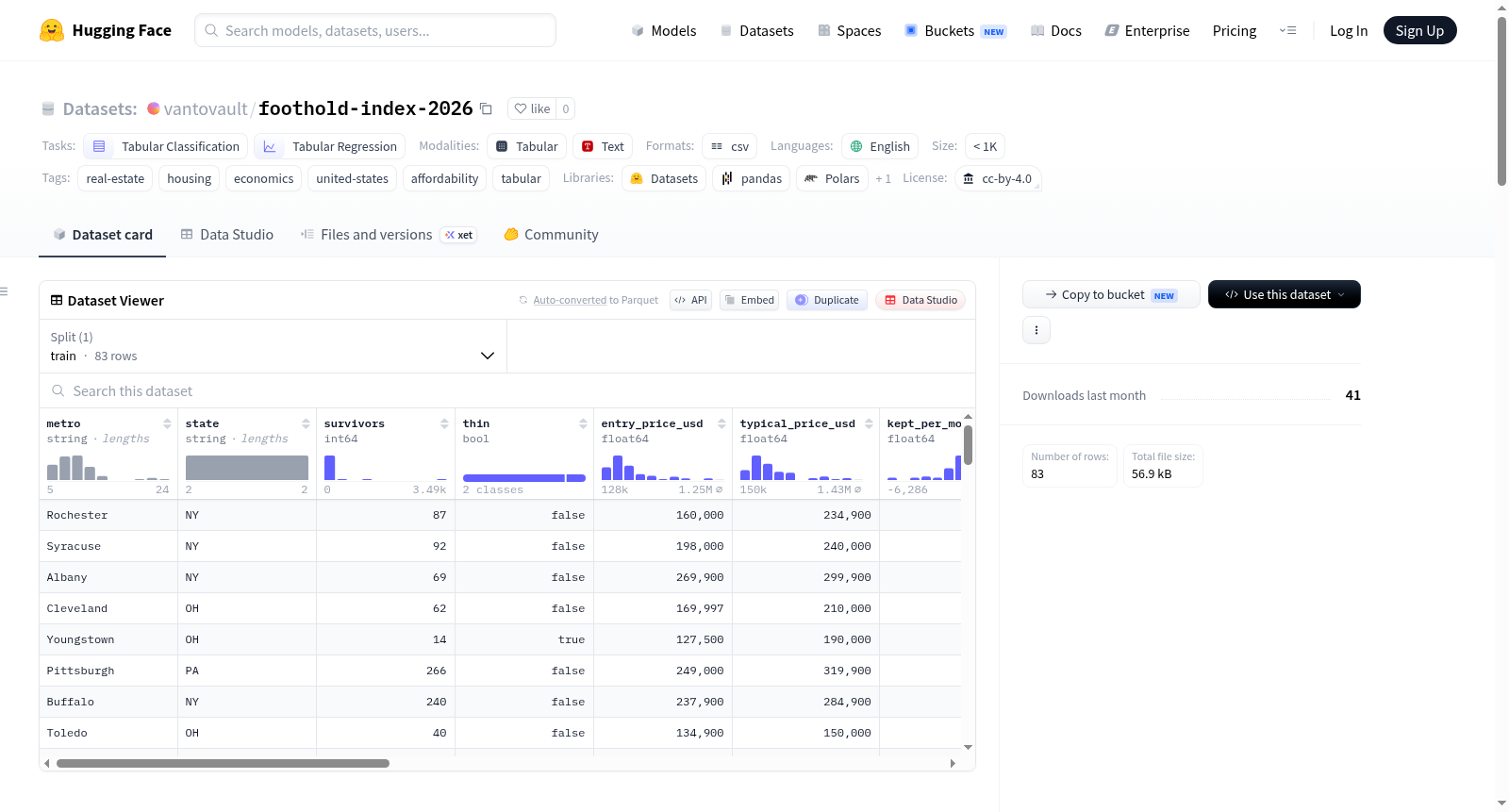Screen dimensions: 1509x812
Task: Focus the Search this dataset field
Action: tap(507, 391)
